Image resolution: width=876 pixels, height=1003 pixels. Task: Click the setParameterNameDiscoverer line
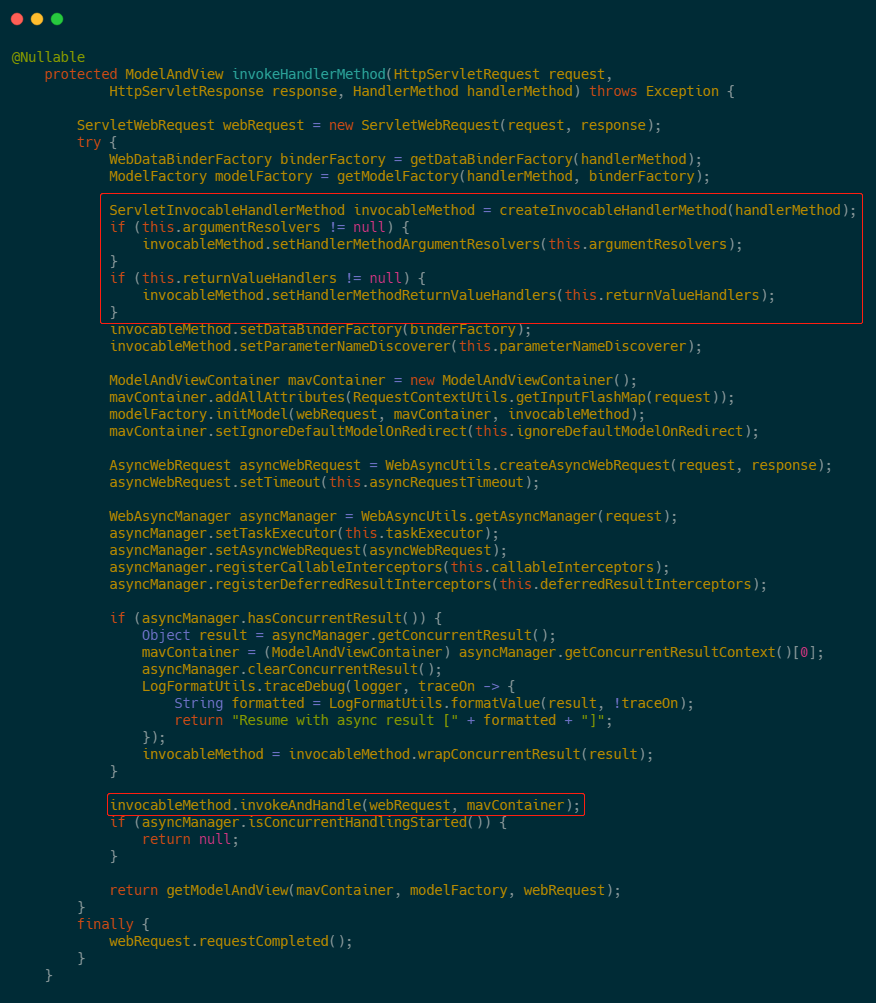pyautogui.click(x=406, y=346)
